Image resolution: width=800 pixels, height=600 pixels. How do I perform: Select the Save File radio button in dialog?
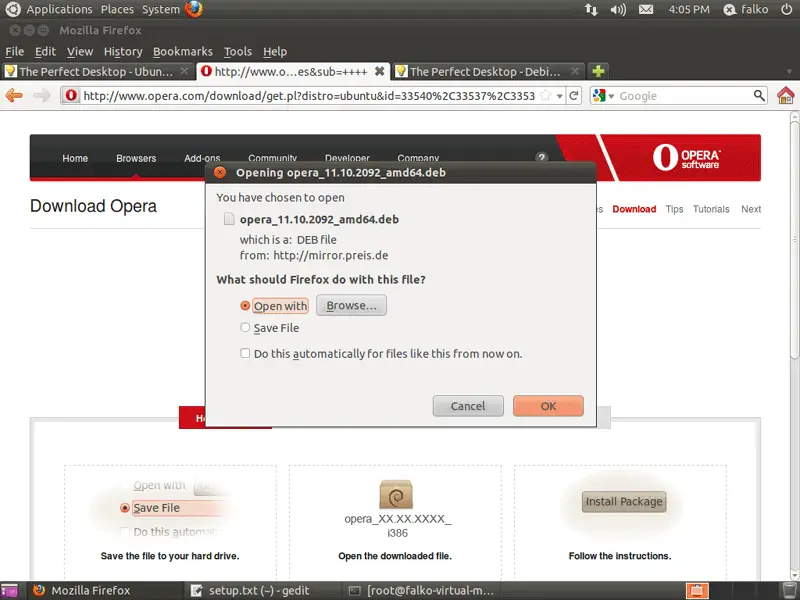[245, 328]
